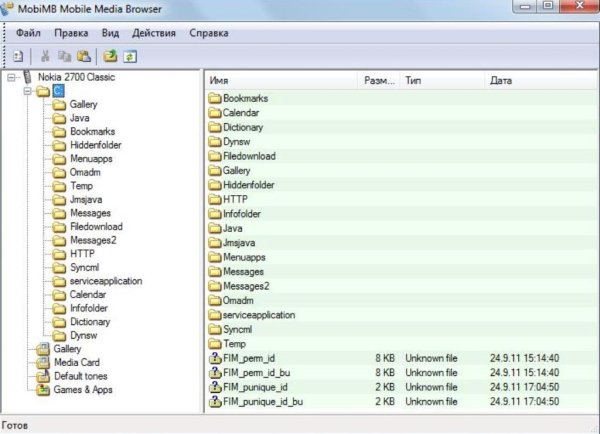Click the Default tones tree icon
Screen dimensions: 600x434
coord(43,376)
